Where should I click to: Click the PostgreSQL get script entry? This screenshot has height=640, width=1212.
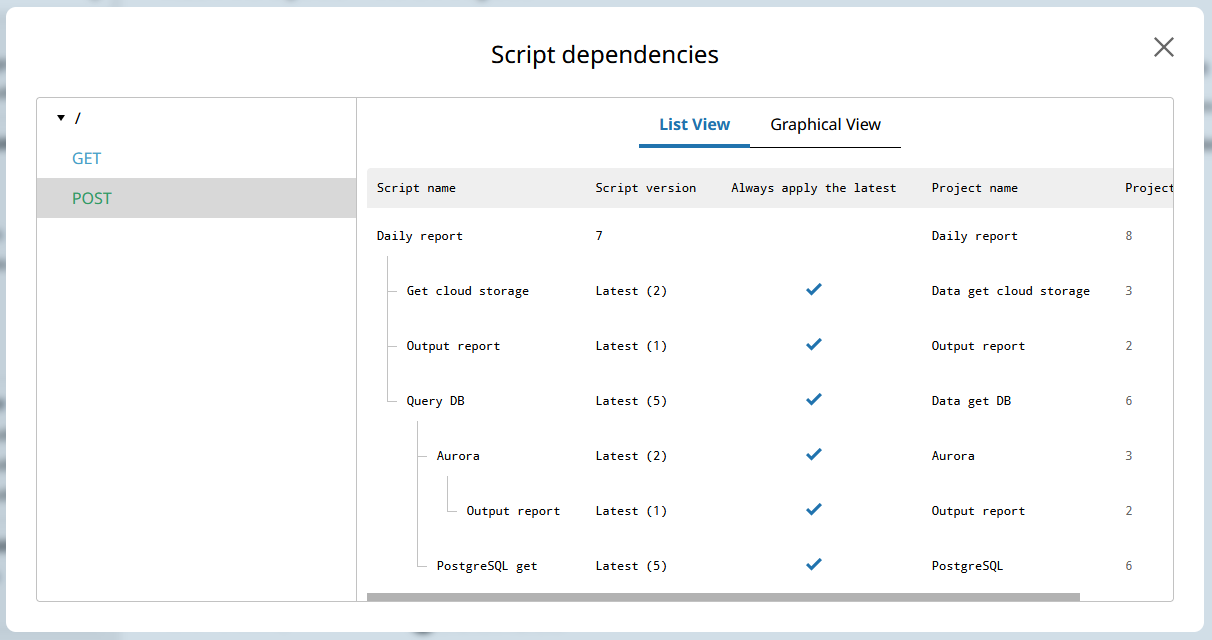(x=487, y=566)
